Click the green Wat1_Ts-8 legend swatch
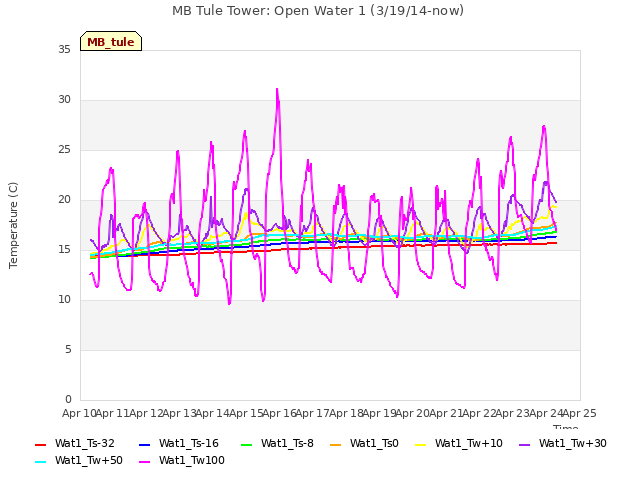This screenshot has height=480, width=640. (x=247, y=444)
